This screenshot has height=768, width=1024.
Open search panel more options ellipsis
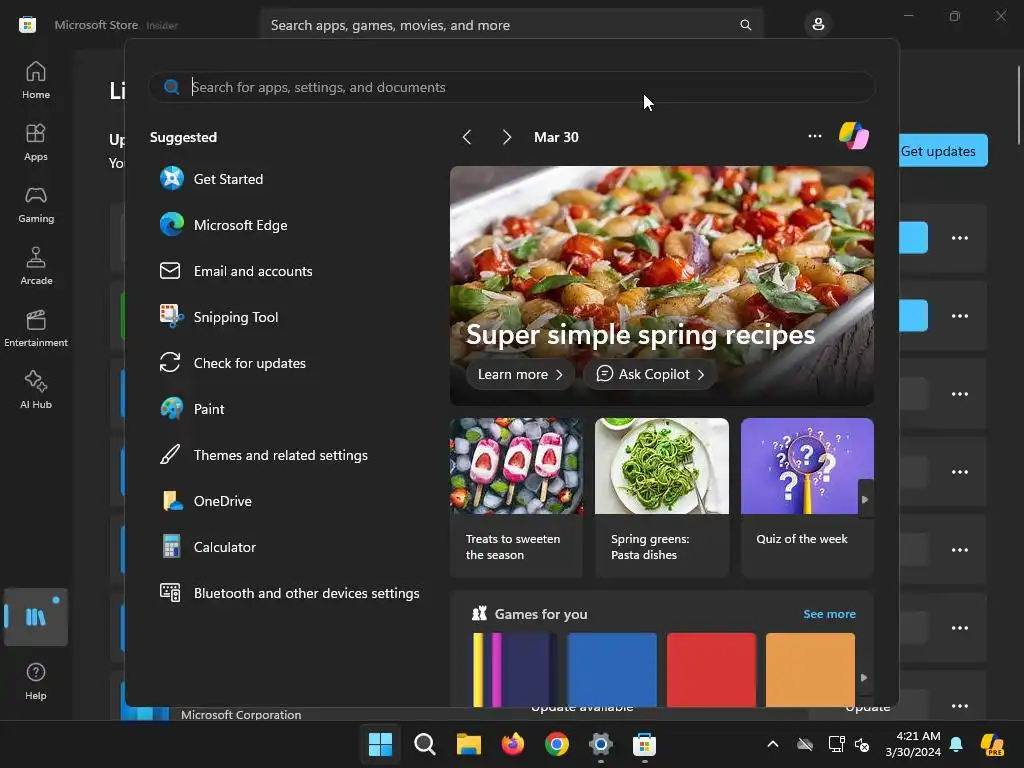(x=814, y=136)
